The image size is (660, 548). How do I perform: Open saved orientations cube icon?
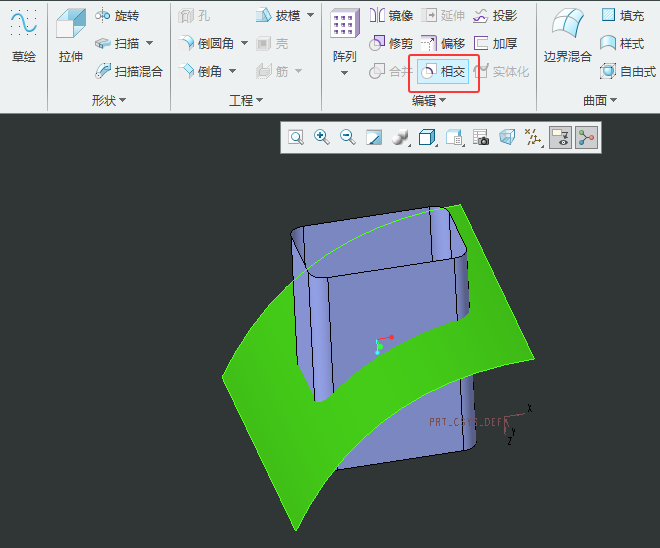click(427, 138)
